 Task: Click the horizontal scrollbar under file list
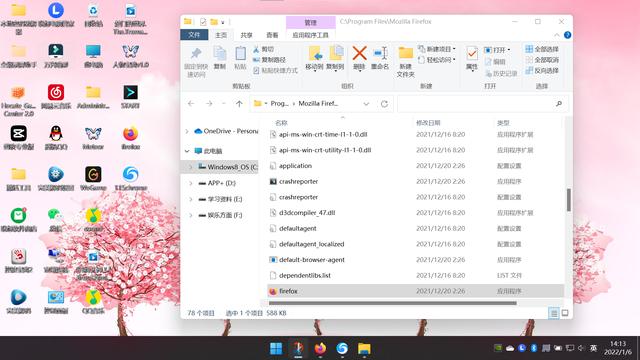[x=393, y=303]
